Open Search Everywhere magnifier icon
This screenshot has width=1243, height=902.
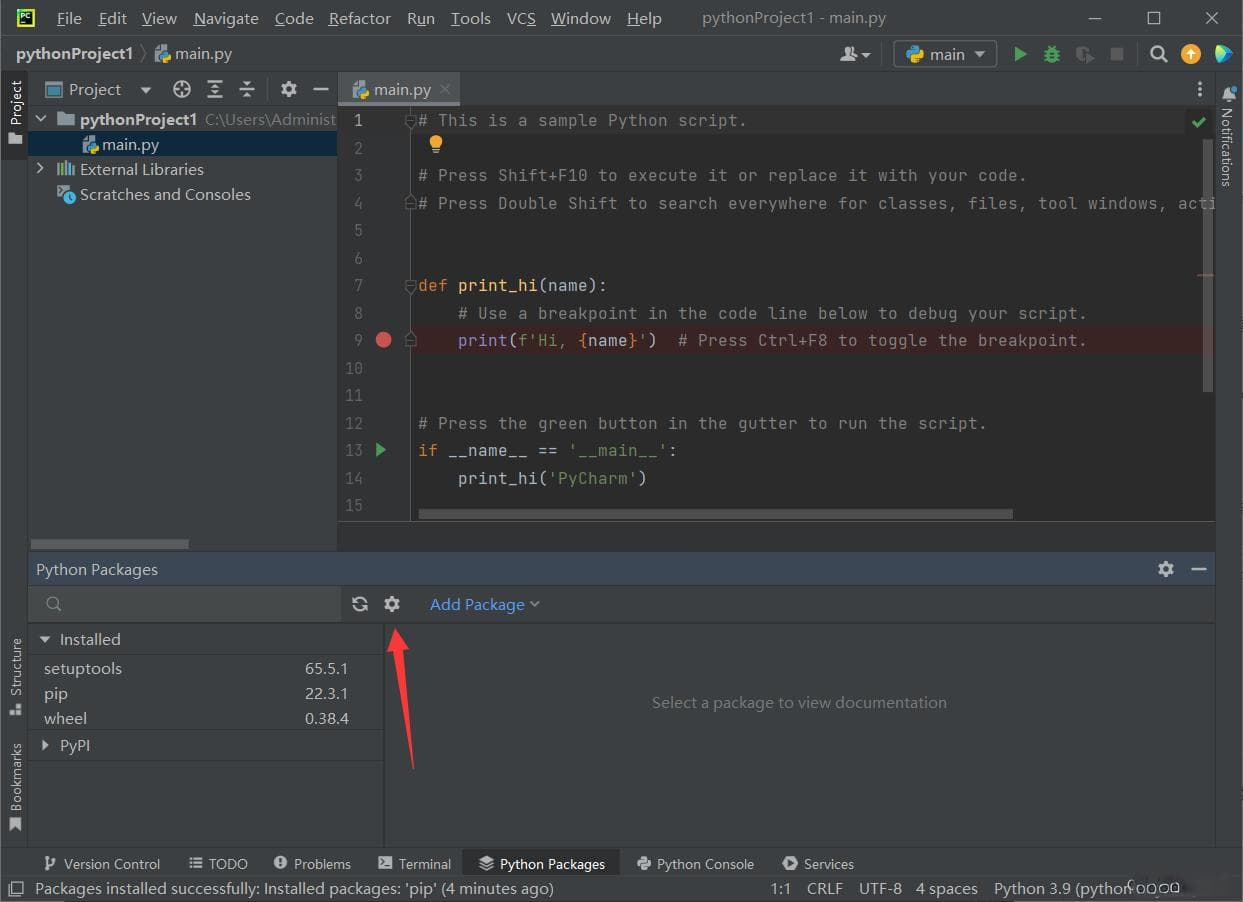1158,54
